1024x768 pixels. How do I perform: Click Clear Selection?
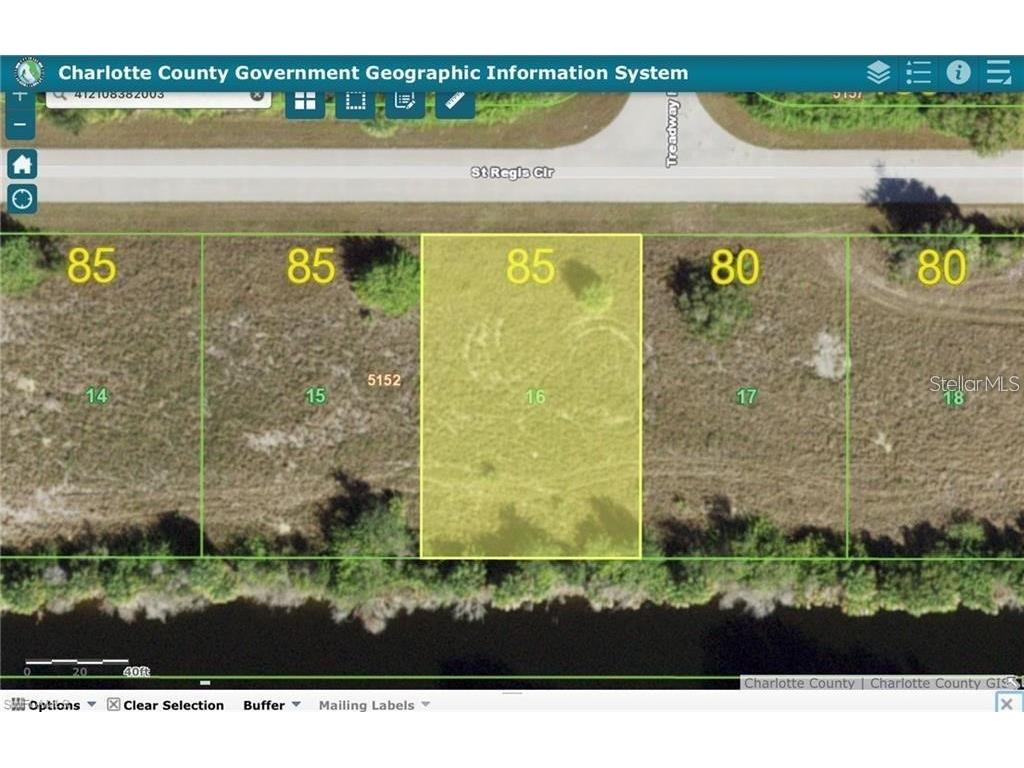pyautogui.click(x=166, y=705)
